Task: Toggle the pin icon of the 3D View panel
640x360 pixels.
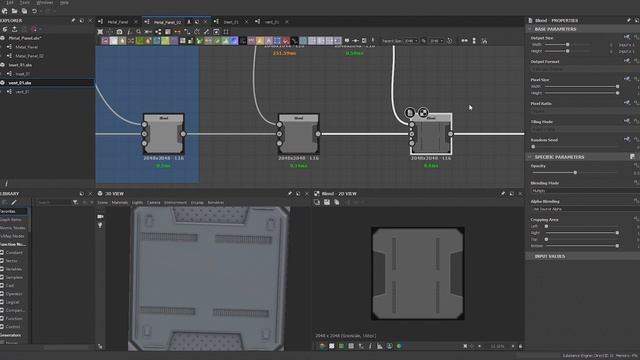Action: [290, 194]
